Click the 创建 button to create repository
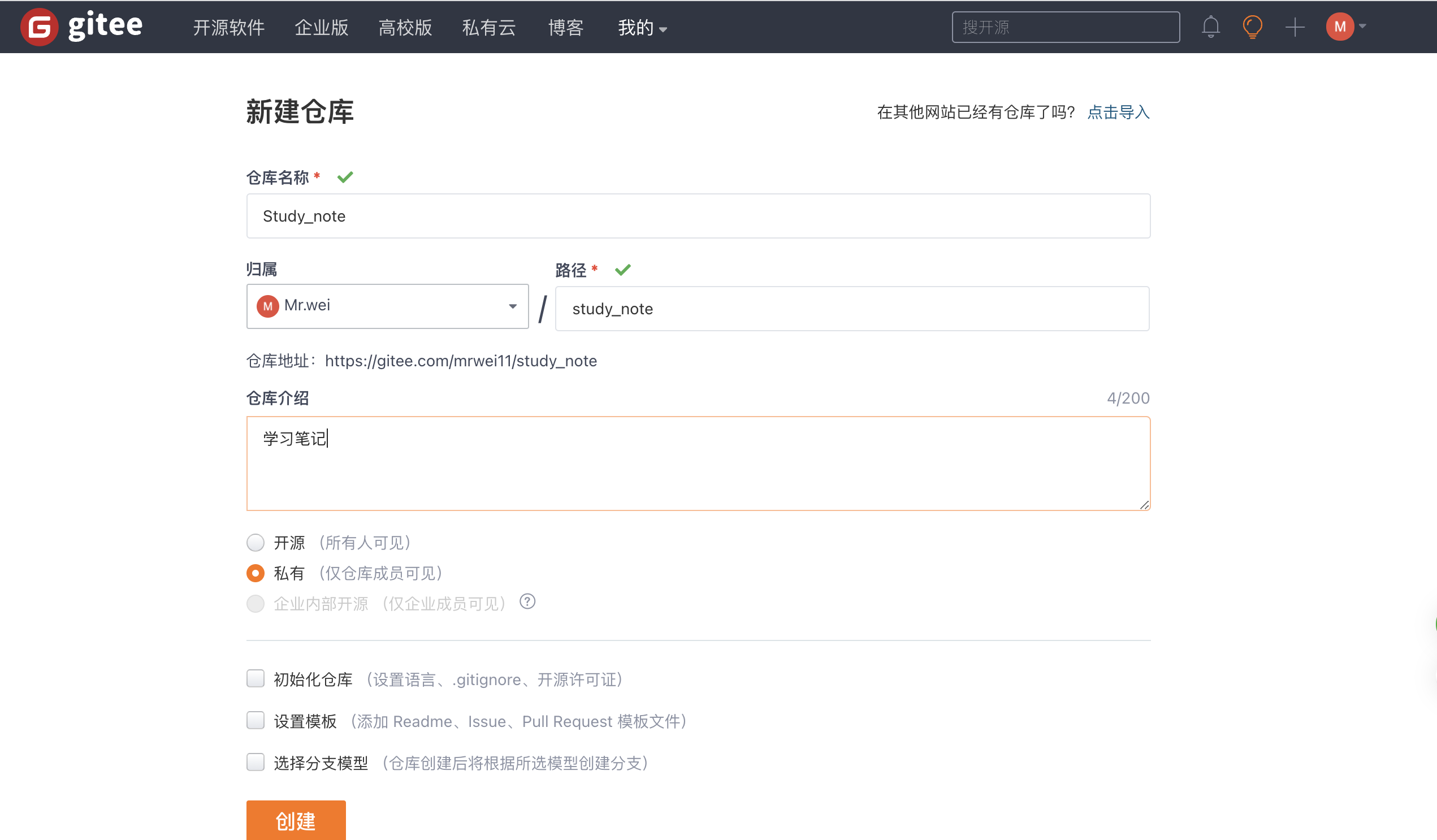1437x840 pixels. (296, 821)
